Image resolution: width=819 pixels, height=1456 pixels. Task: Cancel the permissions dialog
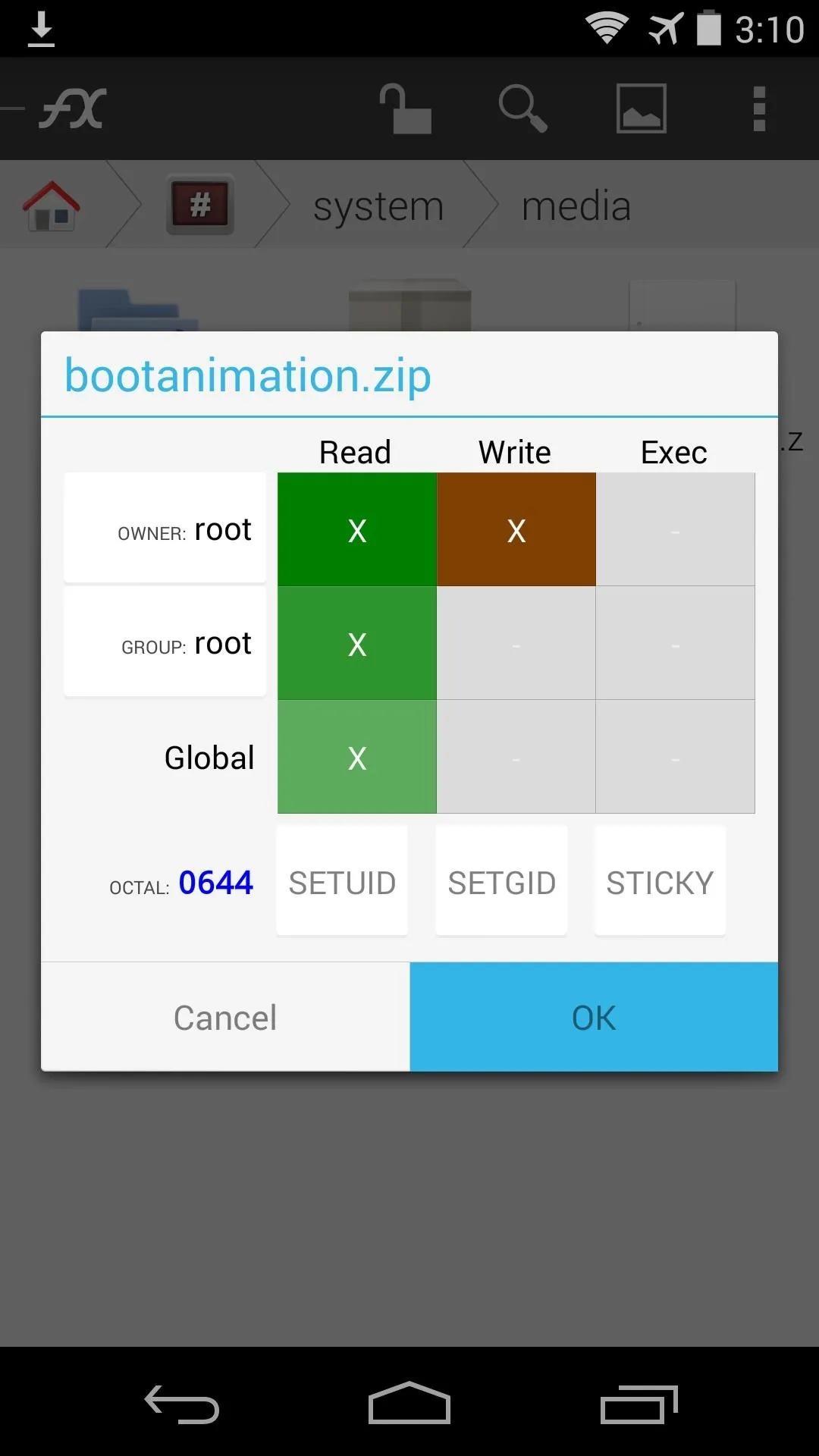click(225, 1017)
